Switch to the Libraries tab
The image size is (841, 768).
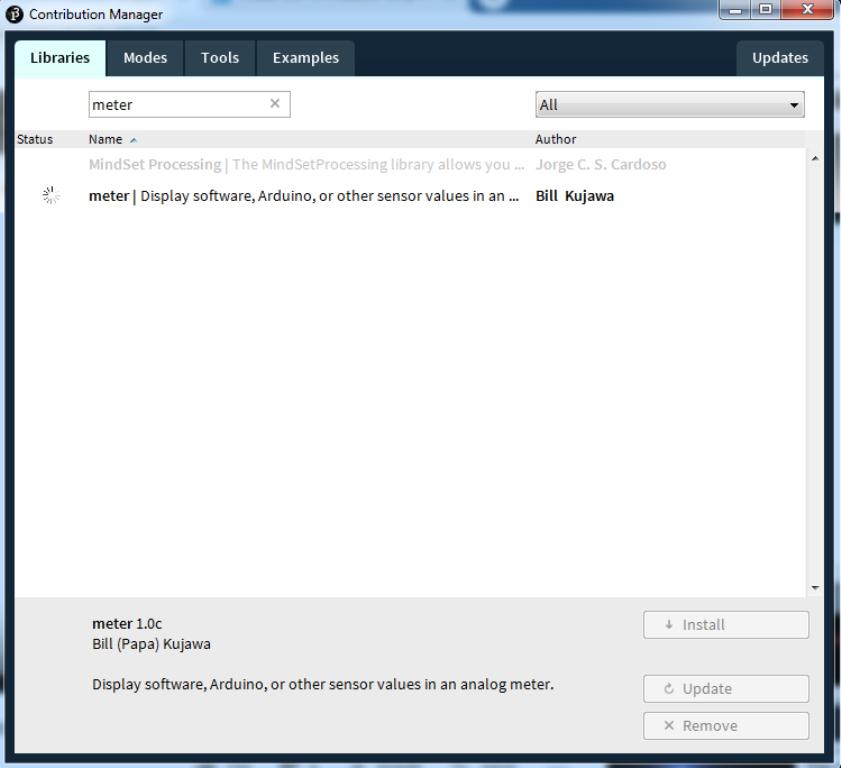pos(60,58)
